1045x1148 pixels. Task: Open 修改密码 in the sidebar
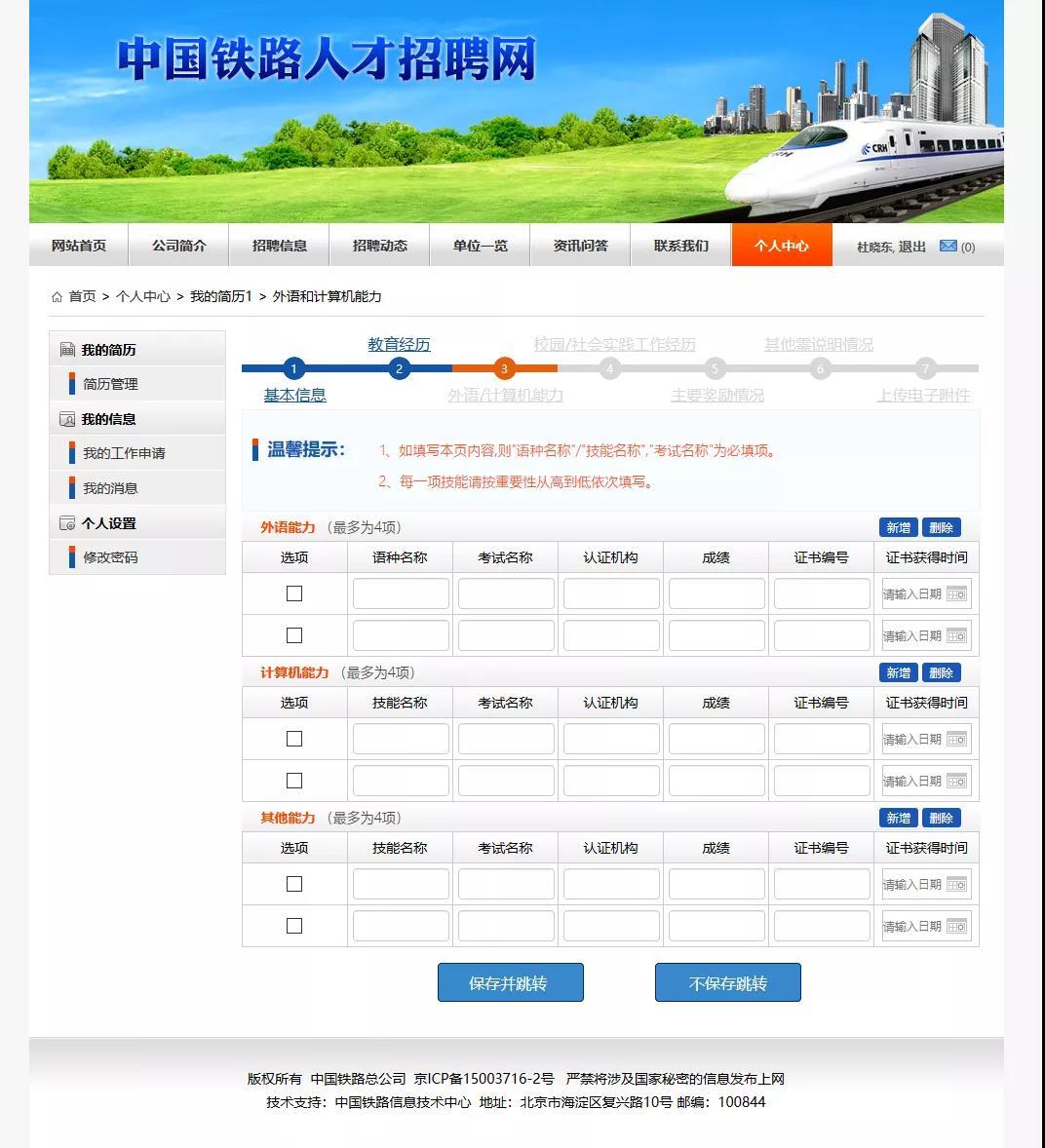pos(110,557)
